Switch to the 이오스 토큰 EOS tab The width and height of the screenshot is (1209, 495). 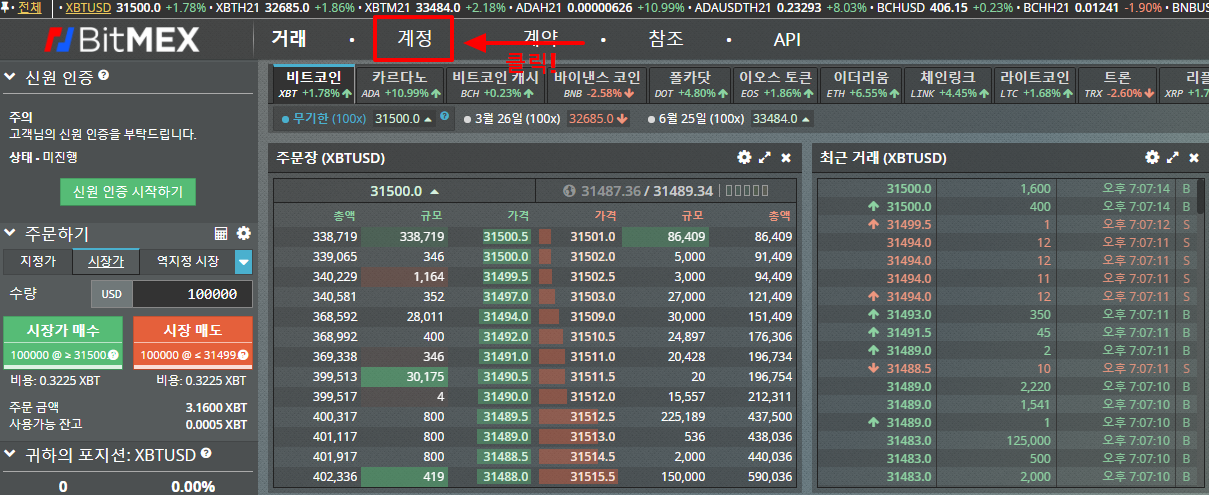[x=776, y=84]
